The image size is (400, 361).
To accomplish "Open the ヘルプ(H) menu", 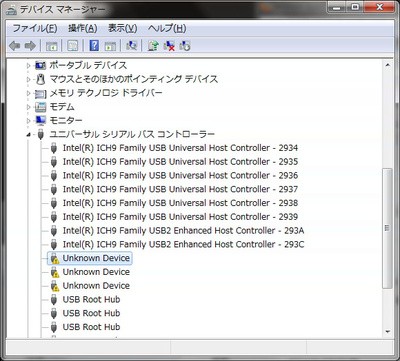I will tap(167, 28).
